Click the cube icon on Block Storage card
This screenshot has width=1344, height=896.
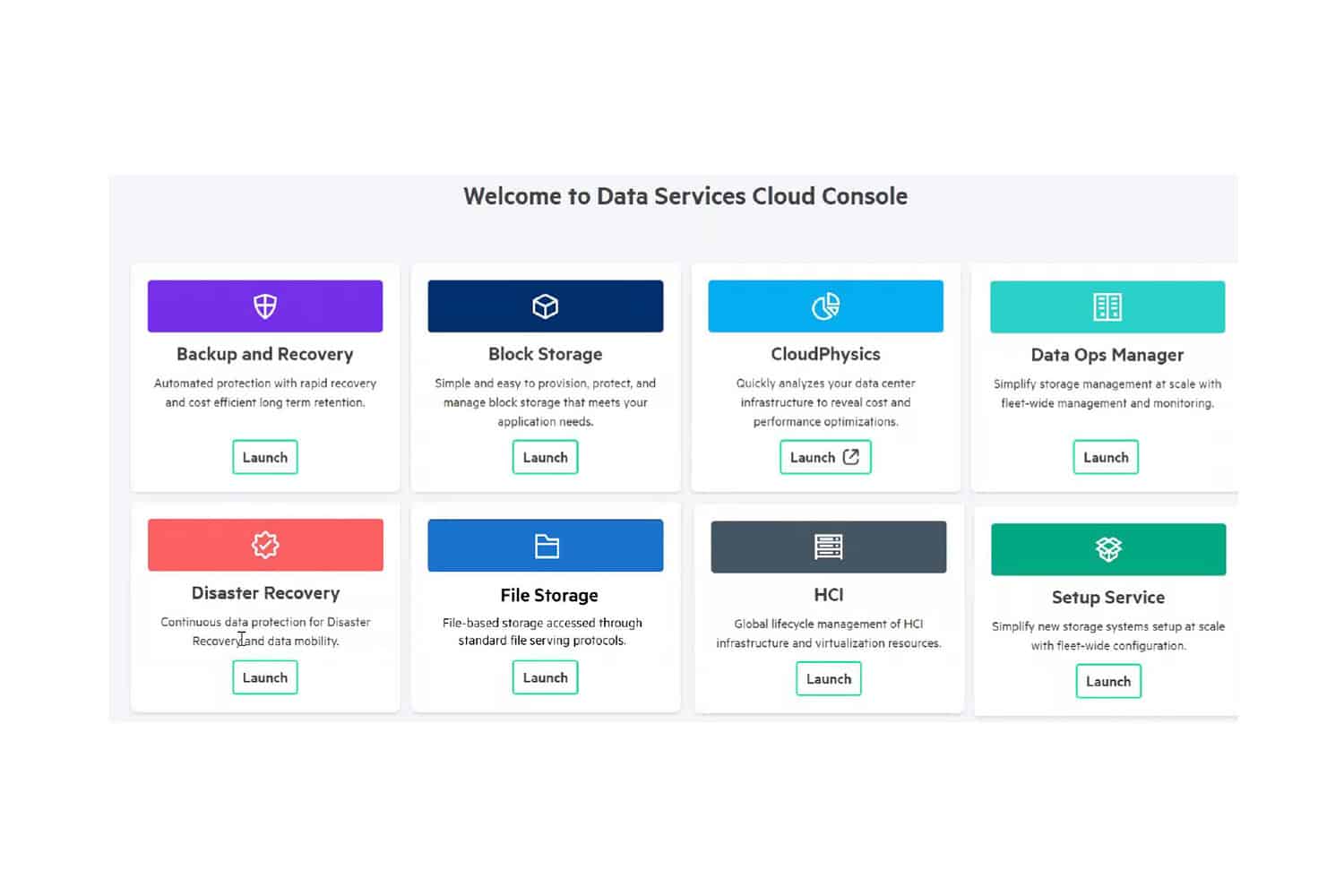point(545,306)
